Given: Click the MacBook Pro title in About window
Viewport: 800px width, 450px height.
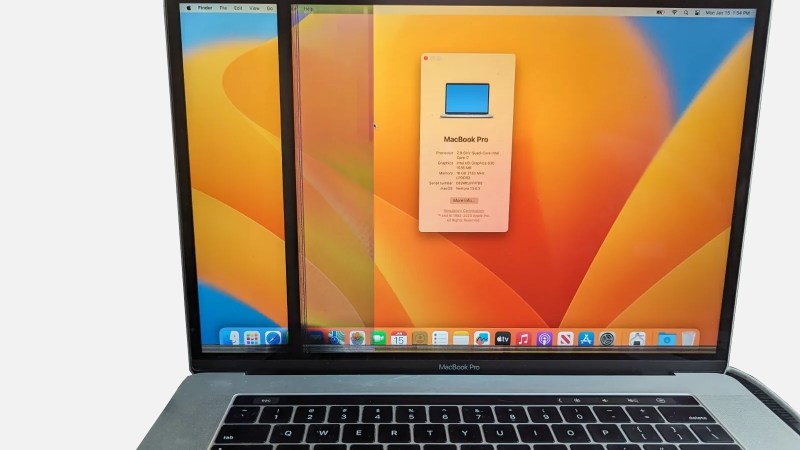Looking at the screenshot, I should point(466,139).
